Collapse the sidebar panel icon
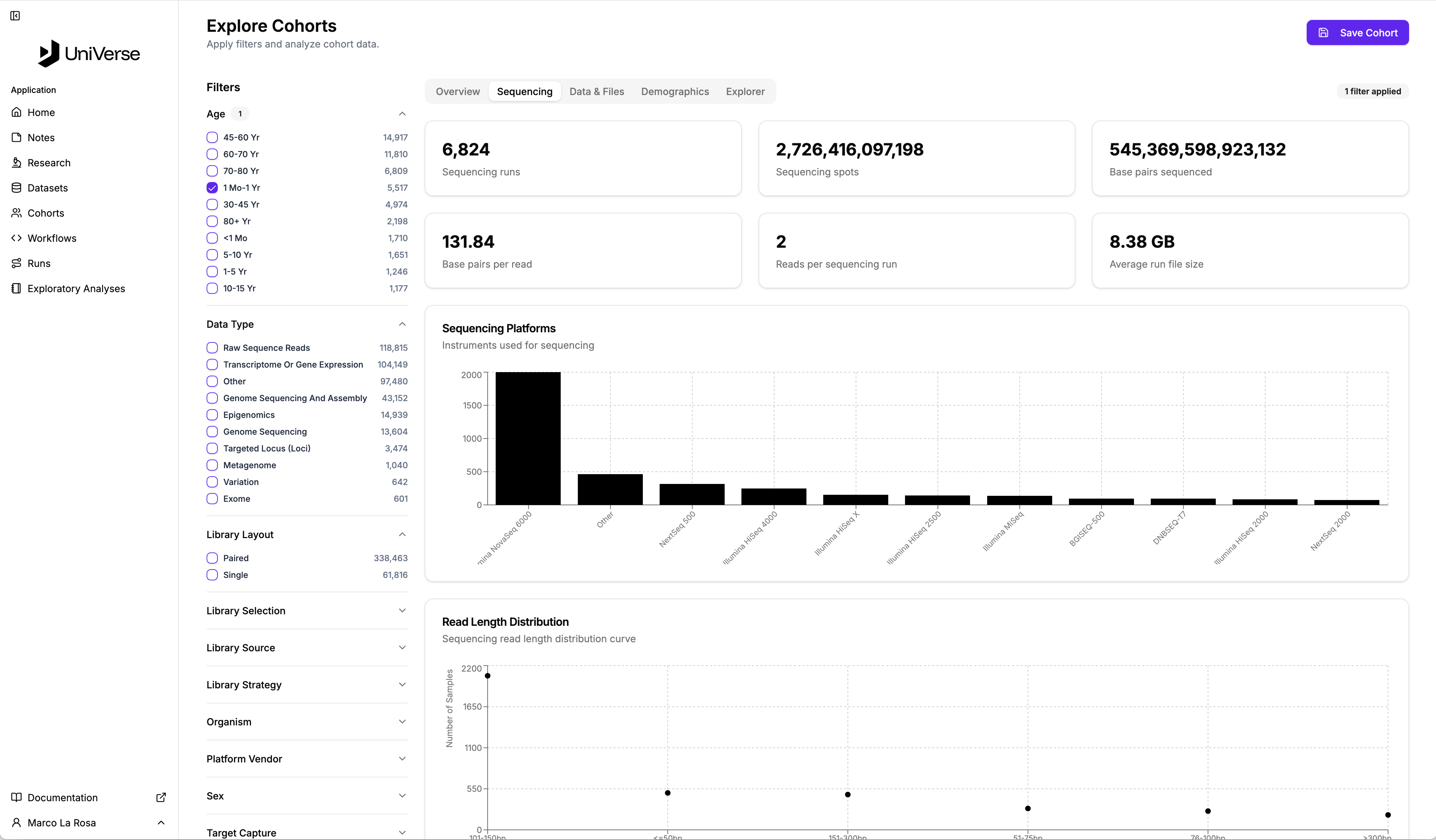 15,16
